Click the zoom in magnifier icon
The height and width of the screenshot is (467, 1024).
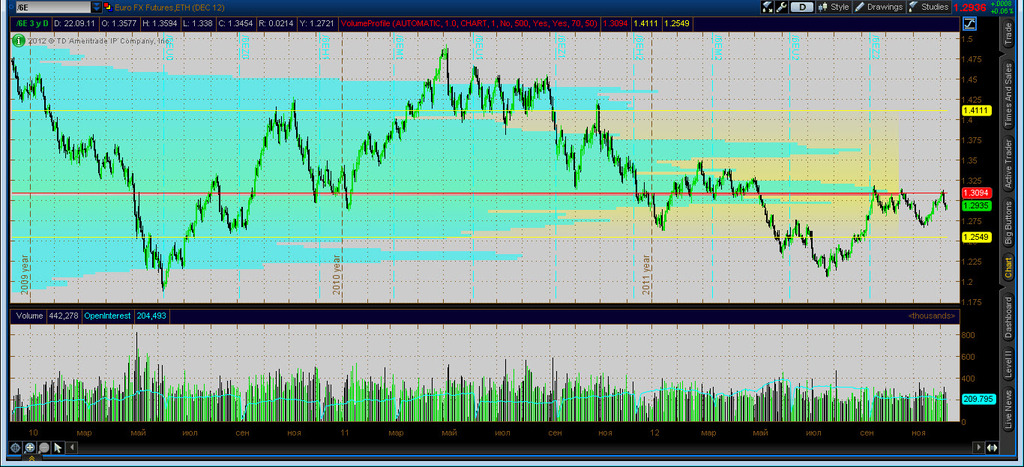[30, 447]
